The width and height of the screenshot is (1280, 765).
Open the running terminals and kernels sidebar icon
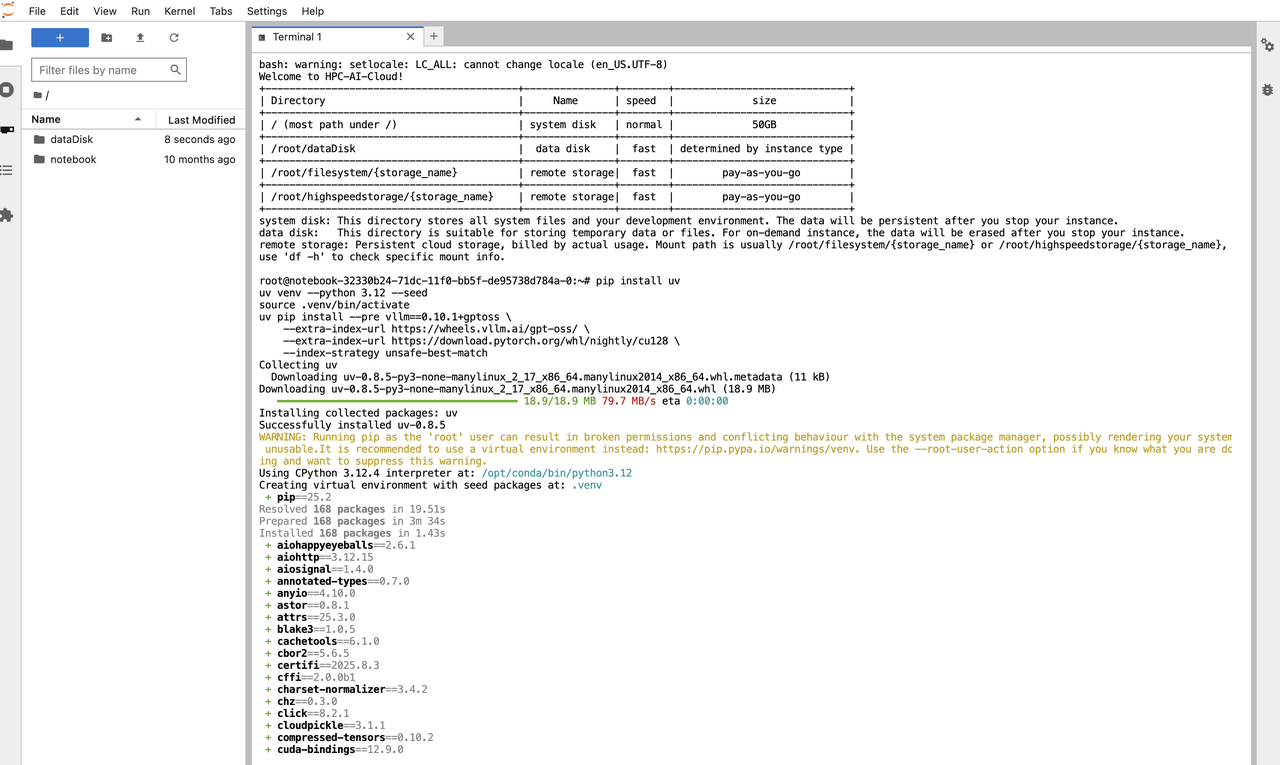coord(6,89)
